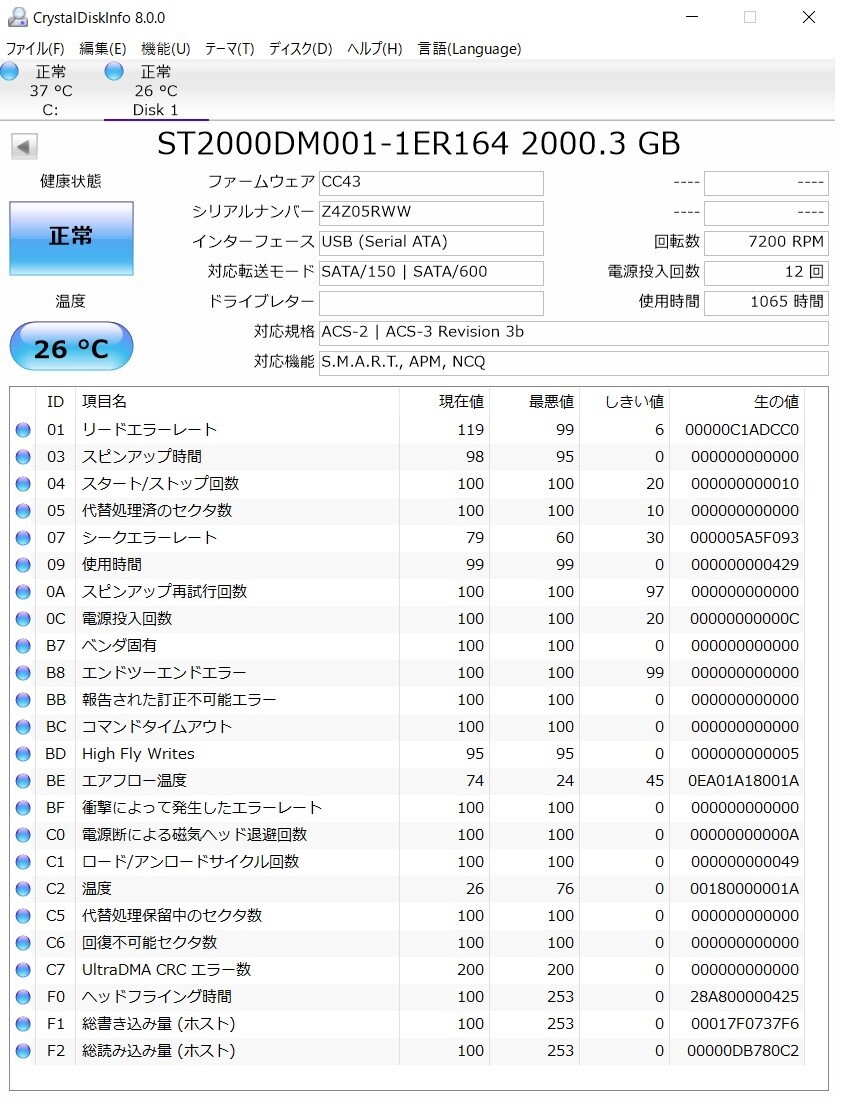Click the previous disk arrow button
Viewport: 854px width, 1120px height.
[x=24, y=146]
